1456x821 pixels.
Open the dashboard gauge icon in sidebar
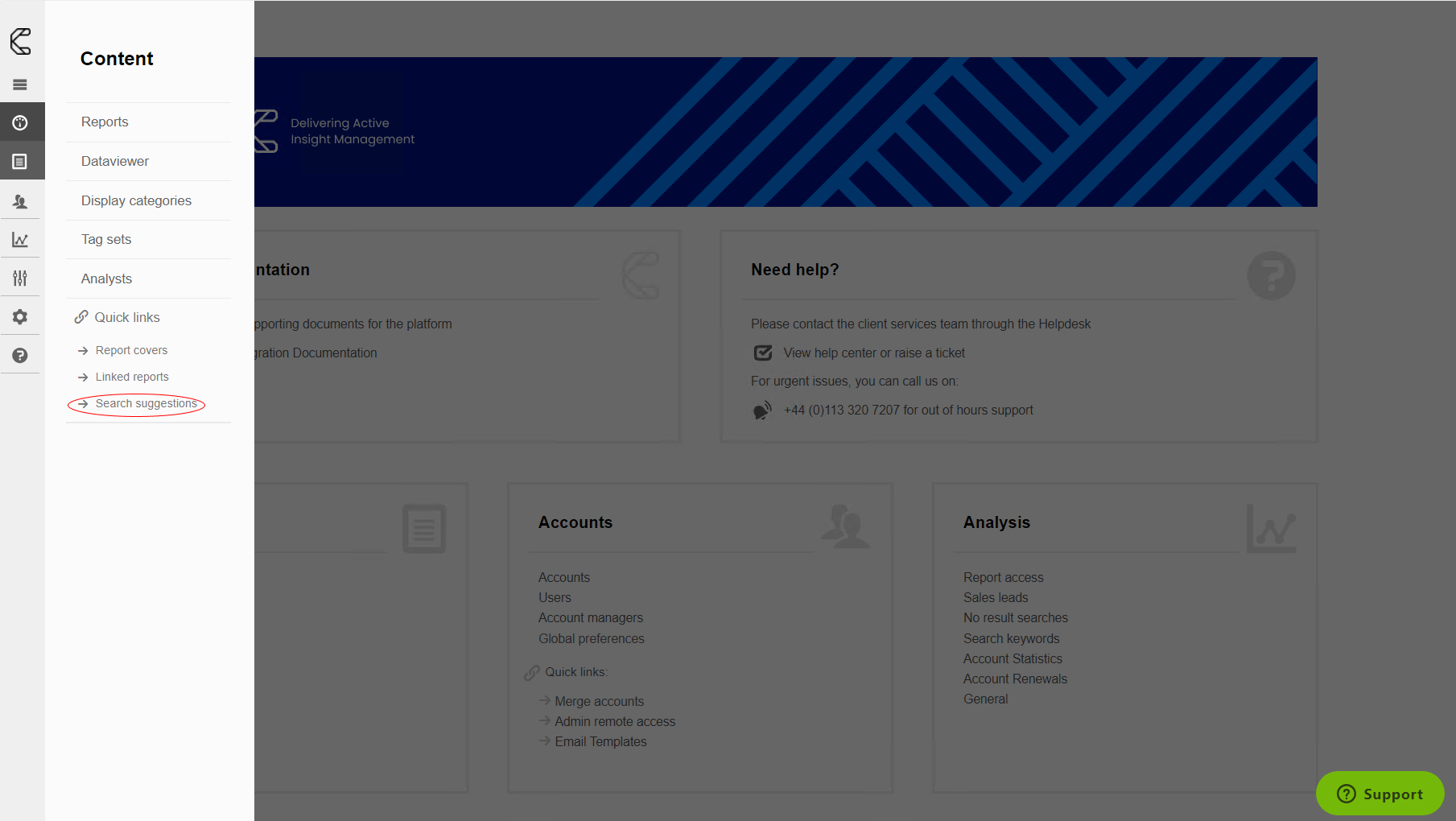pyautogui.click(x=20, y=122)
